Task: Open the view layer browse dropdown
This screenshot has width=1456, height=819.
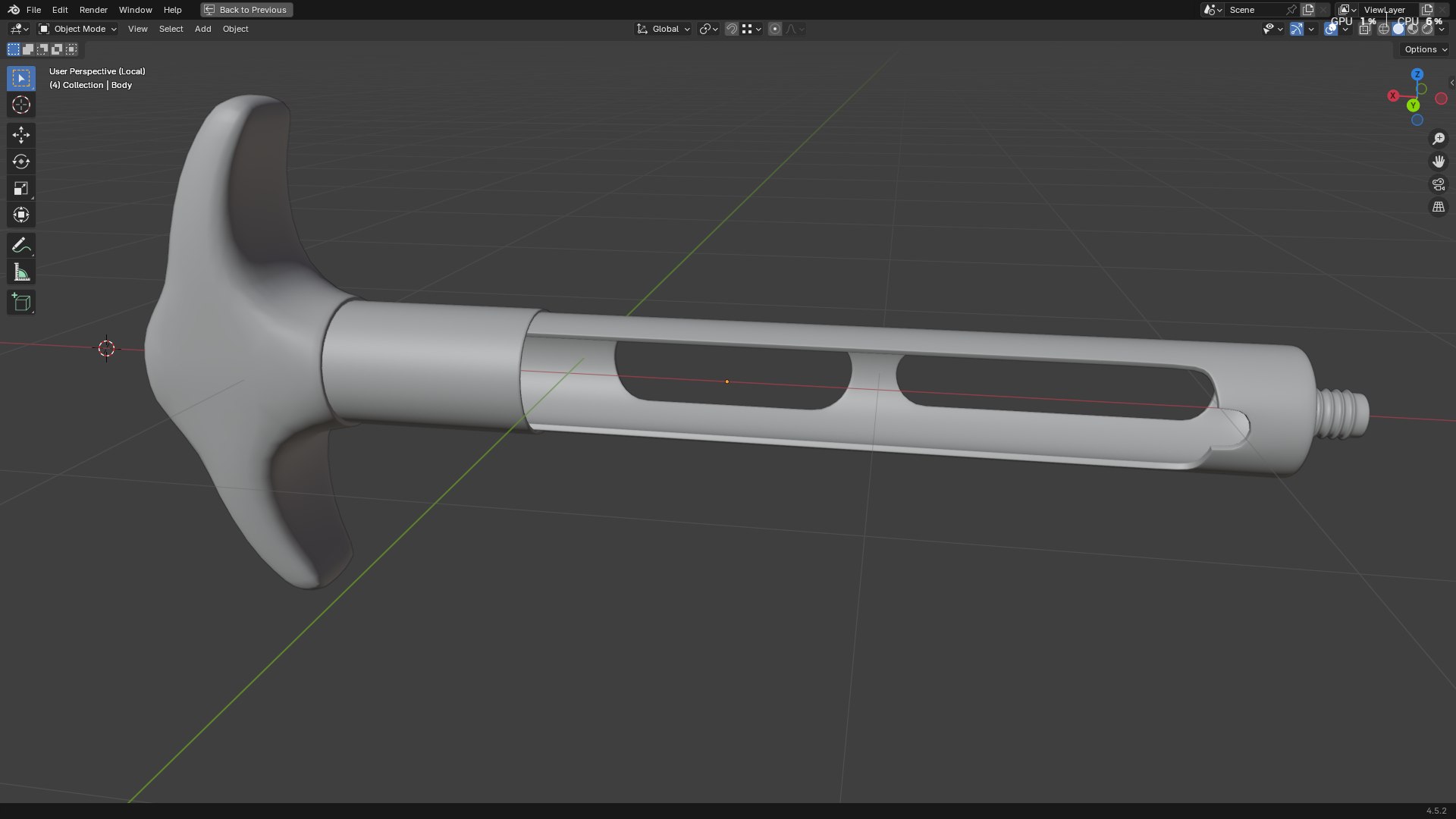Action: [x=1348, y=10]
